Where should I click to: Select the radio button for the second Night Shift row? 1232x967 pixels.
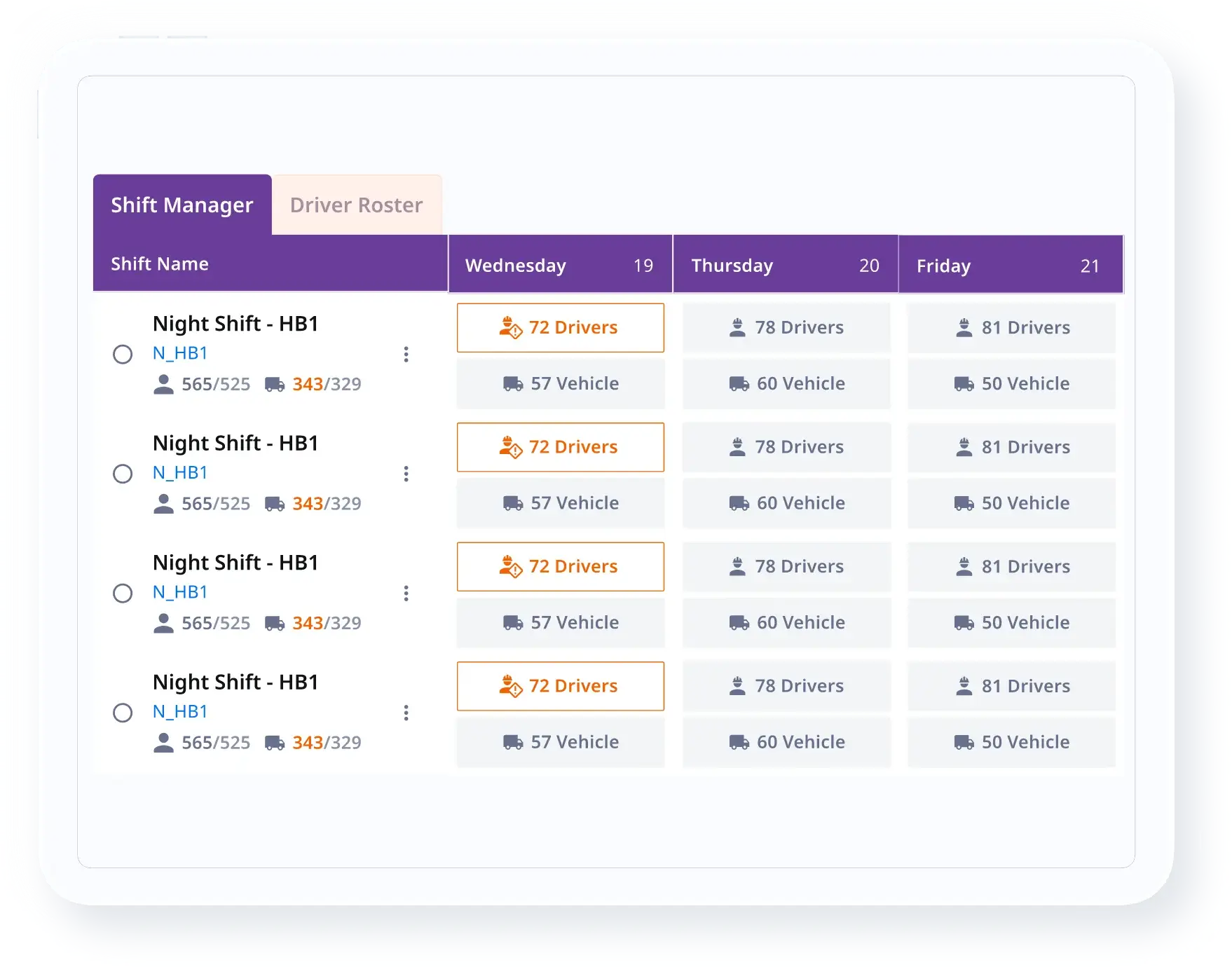click(x=123, y=474)
